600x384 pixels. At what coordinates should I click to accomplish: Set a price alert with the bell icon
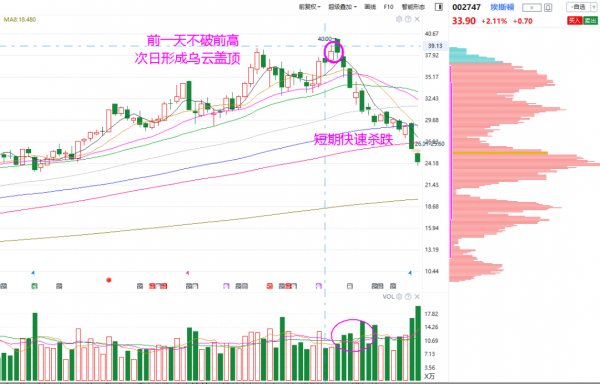(x=548, y=8)
